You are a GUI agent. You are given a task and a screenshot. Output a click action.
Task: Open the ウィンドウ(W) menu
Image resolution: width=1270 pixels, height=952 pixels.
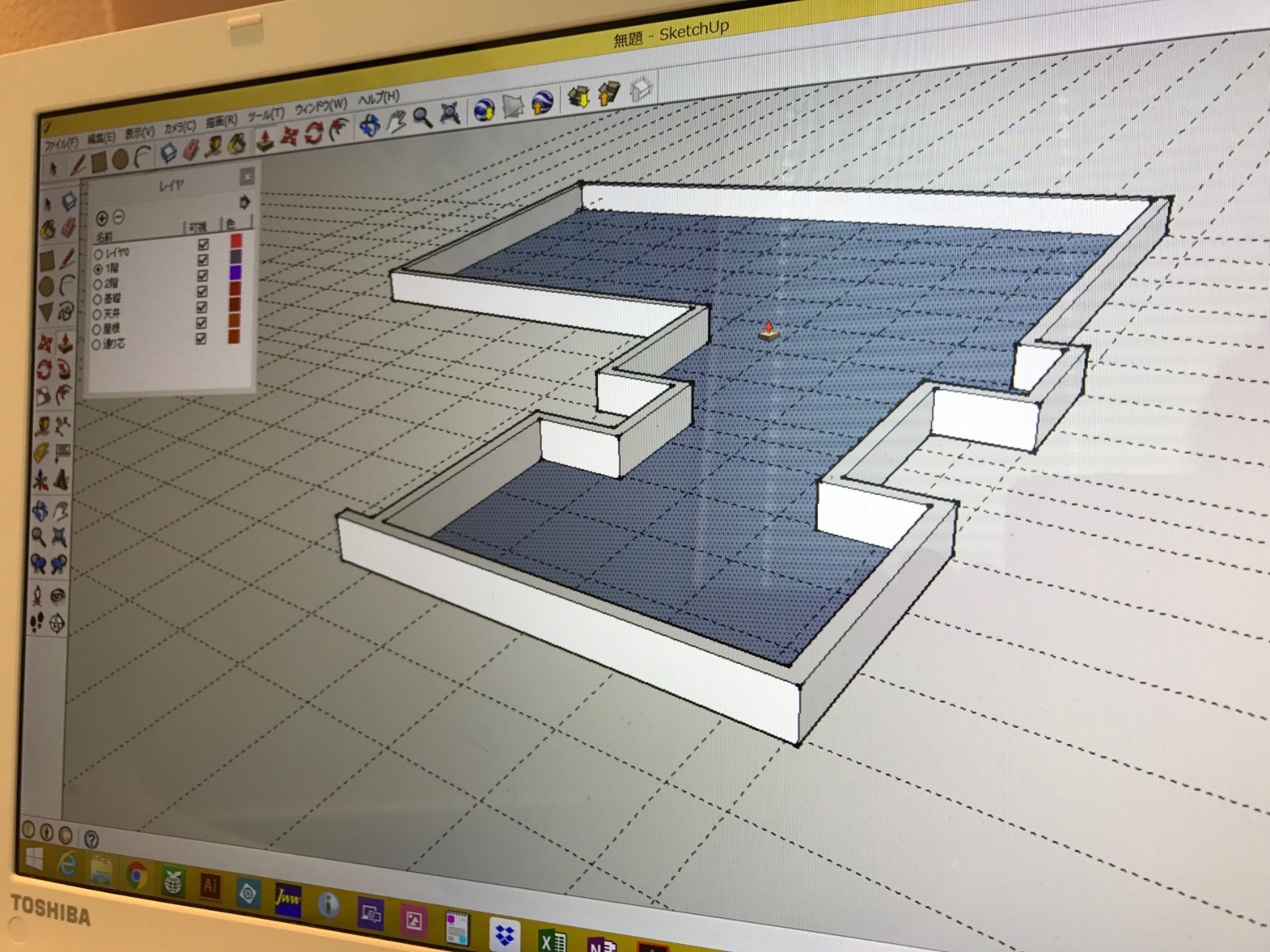click(x=320, y=107)
